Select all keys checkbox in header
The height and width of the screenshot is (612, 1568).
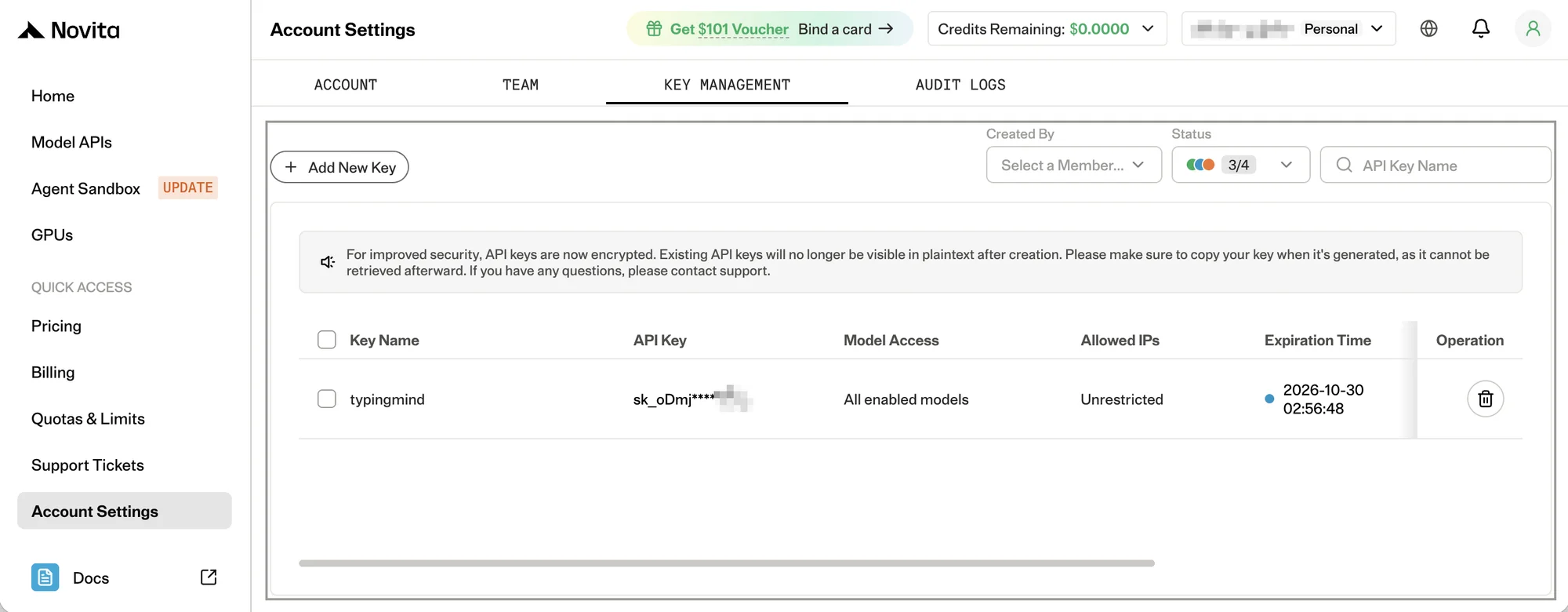pos(327,340)
